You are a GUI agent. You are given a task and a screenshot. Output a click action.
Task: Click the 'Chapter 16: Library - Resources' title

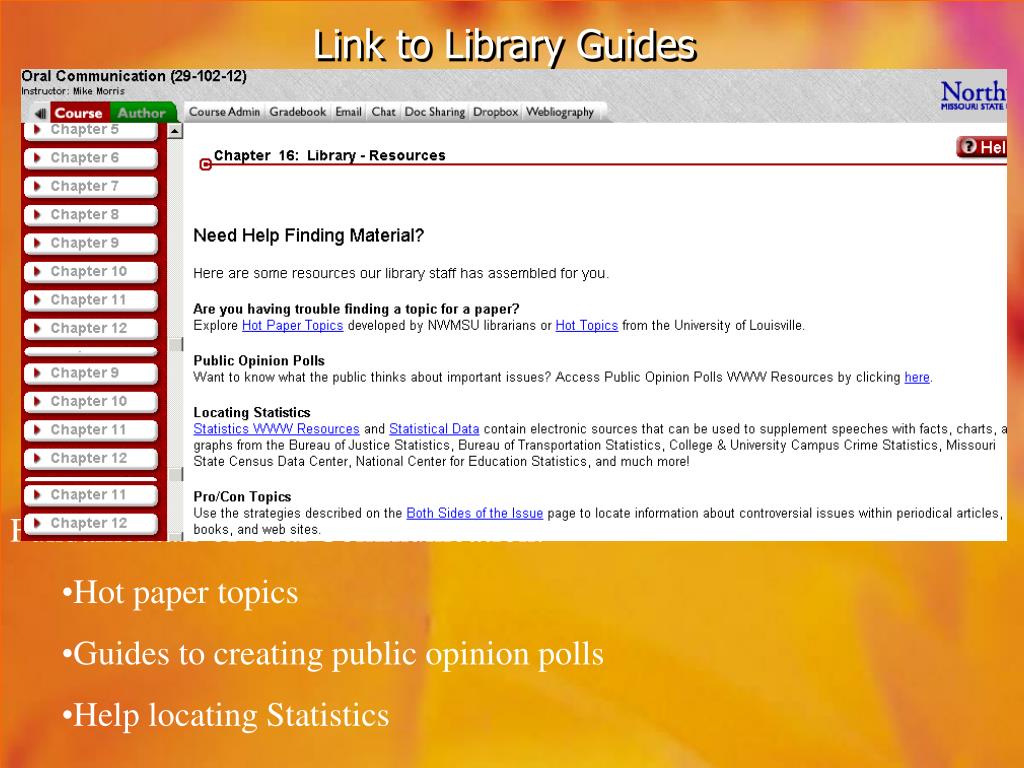coord(330,155)
